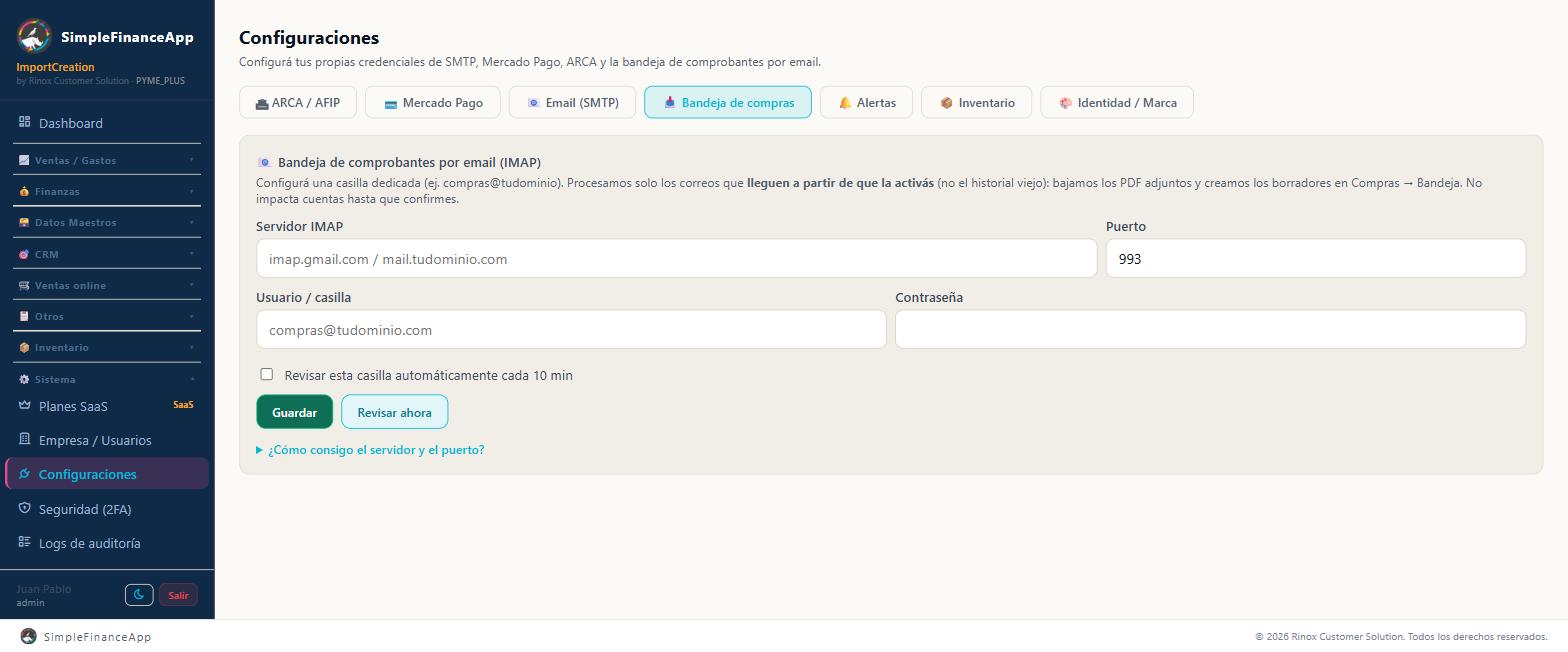Click the Contraseña input field
This screenshot has width=1568, height=652.
coord(1210,329)
